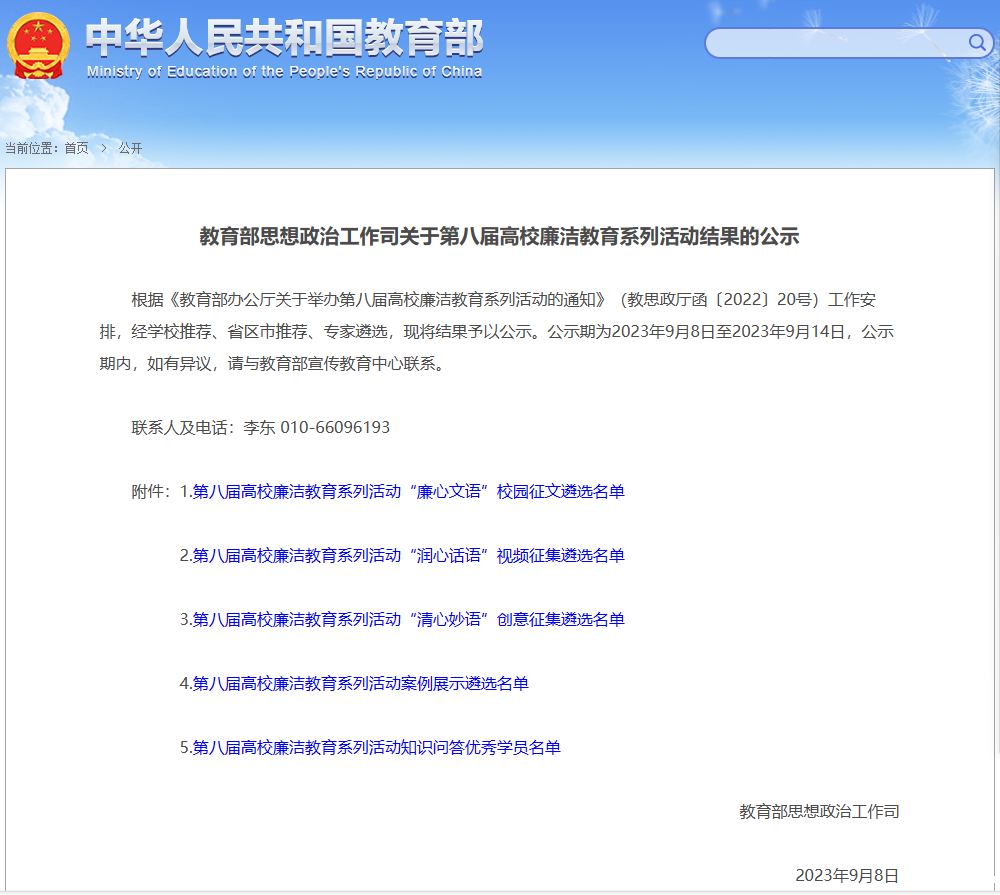Click the breadcrumb arrow separator after 首页
1000x895 pixels.
tap(103, 148)
